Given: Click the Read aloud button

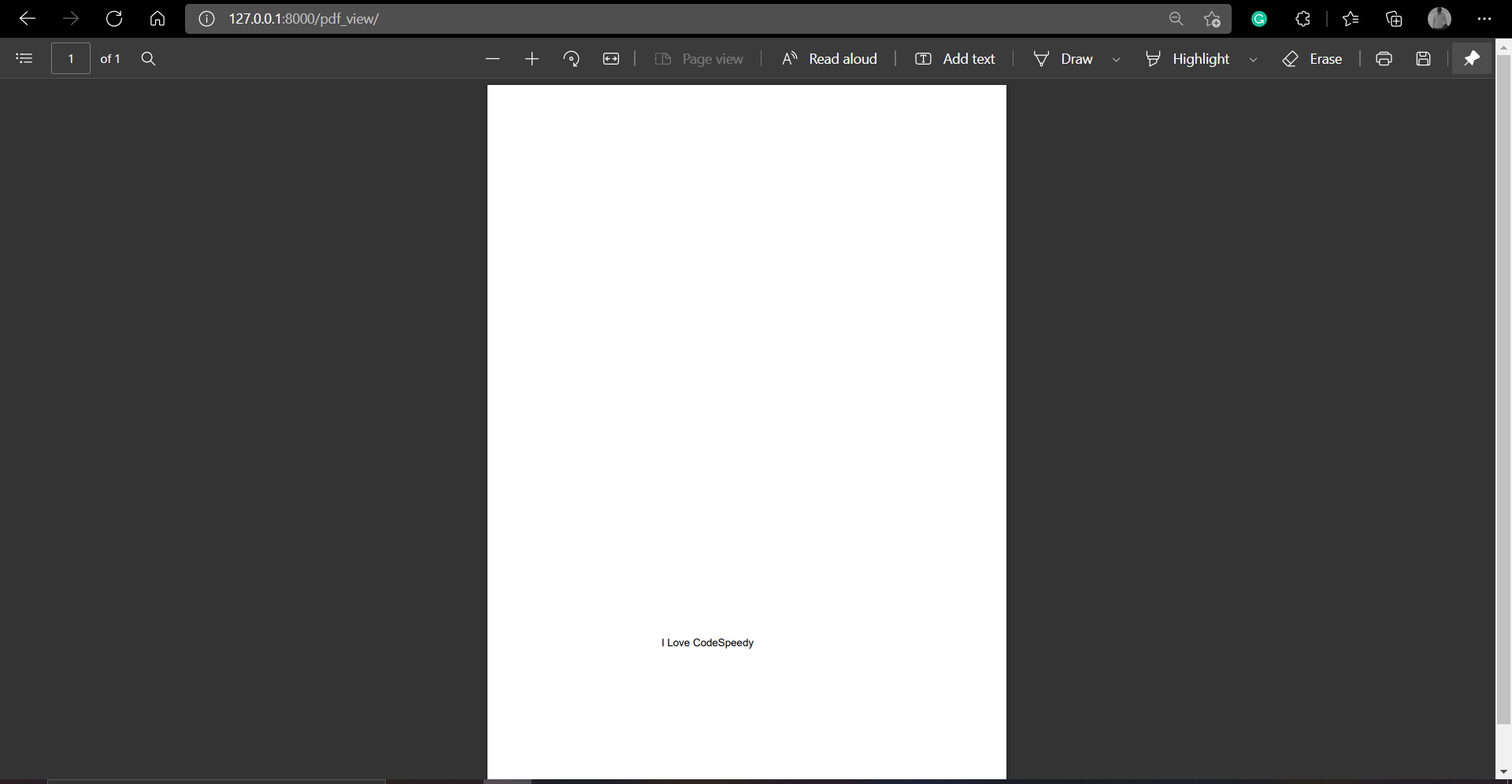Looking at the screenshot, I should [x=829, y=59].
